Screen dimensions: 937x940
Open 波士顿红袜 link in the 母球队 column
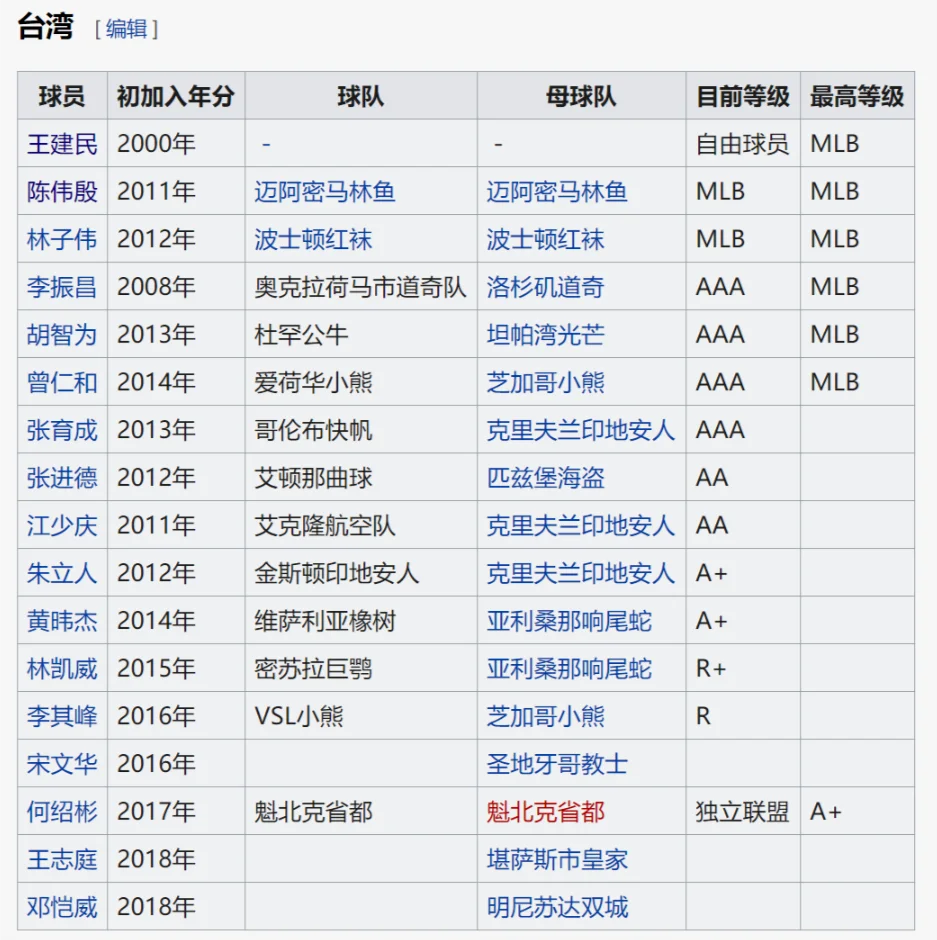(x=546, y=239)
